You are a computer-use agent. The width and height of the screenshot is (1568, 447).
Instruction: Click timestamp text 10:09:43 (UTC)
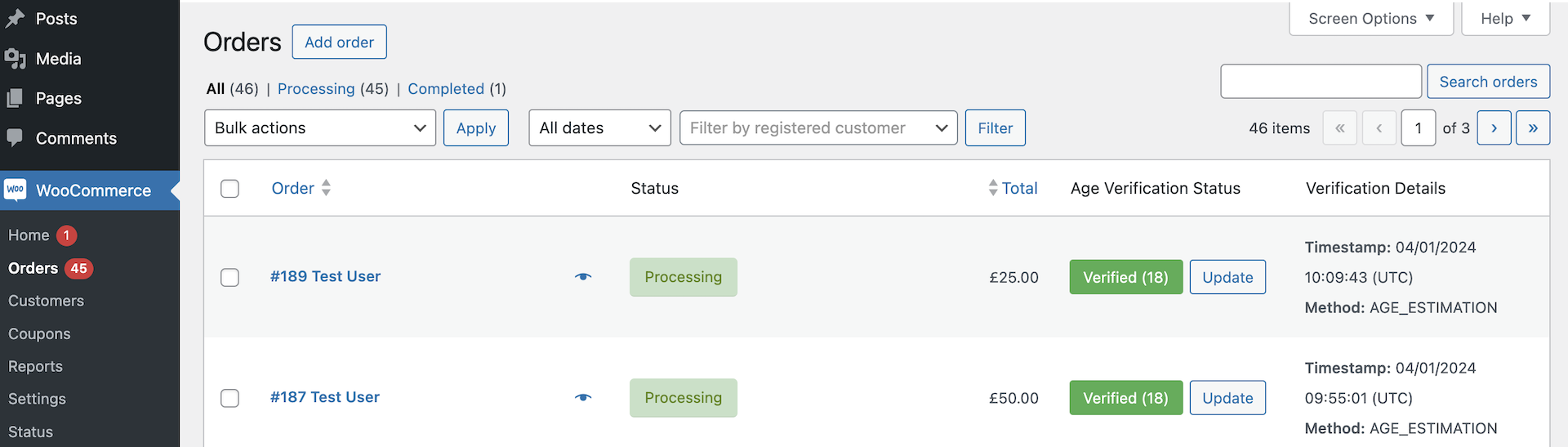click(1359, 278)
